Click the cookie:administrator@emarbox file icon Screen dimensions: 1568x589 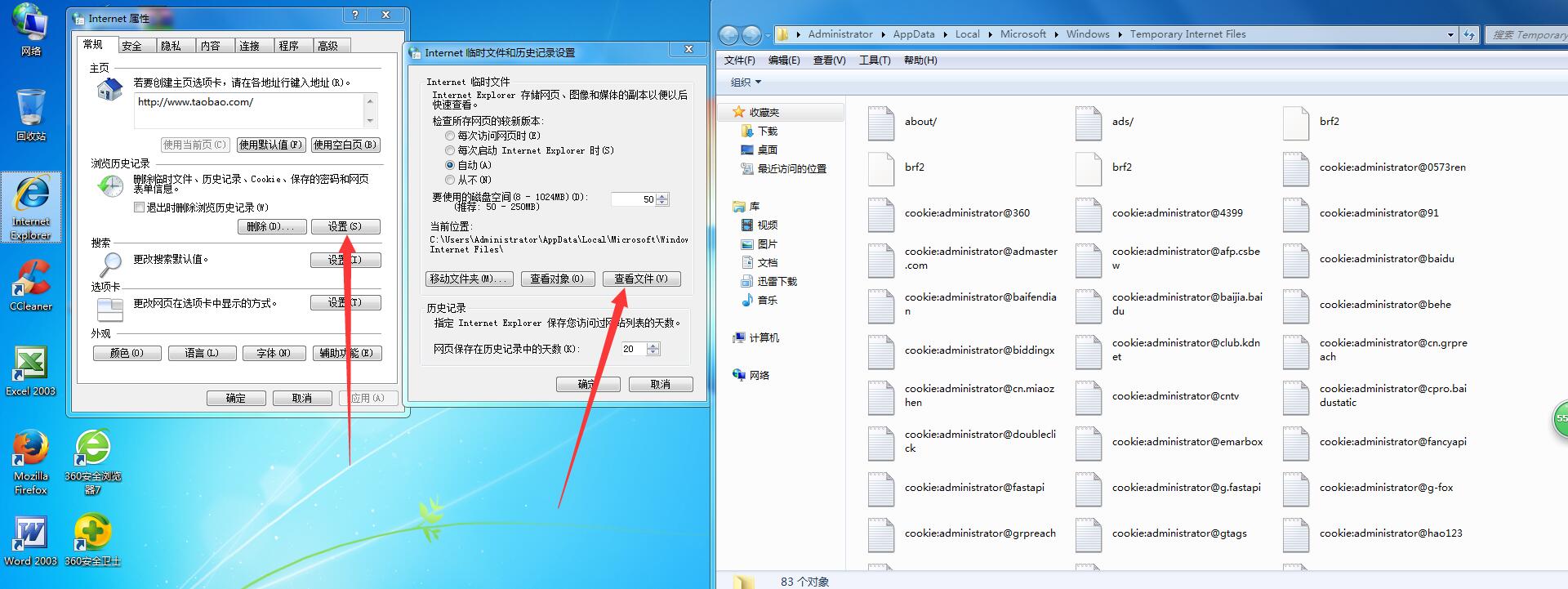pos(1089,443)
